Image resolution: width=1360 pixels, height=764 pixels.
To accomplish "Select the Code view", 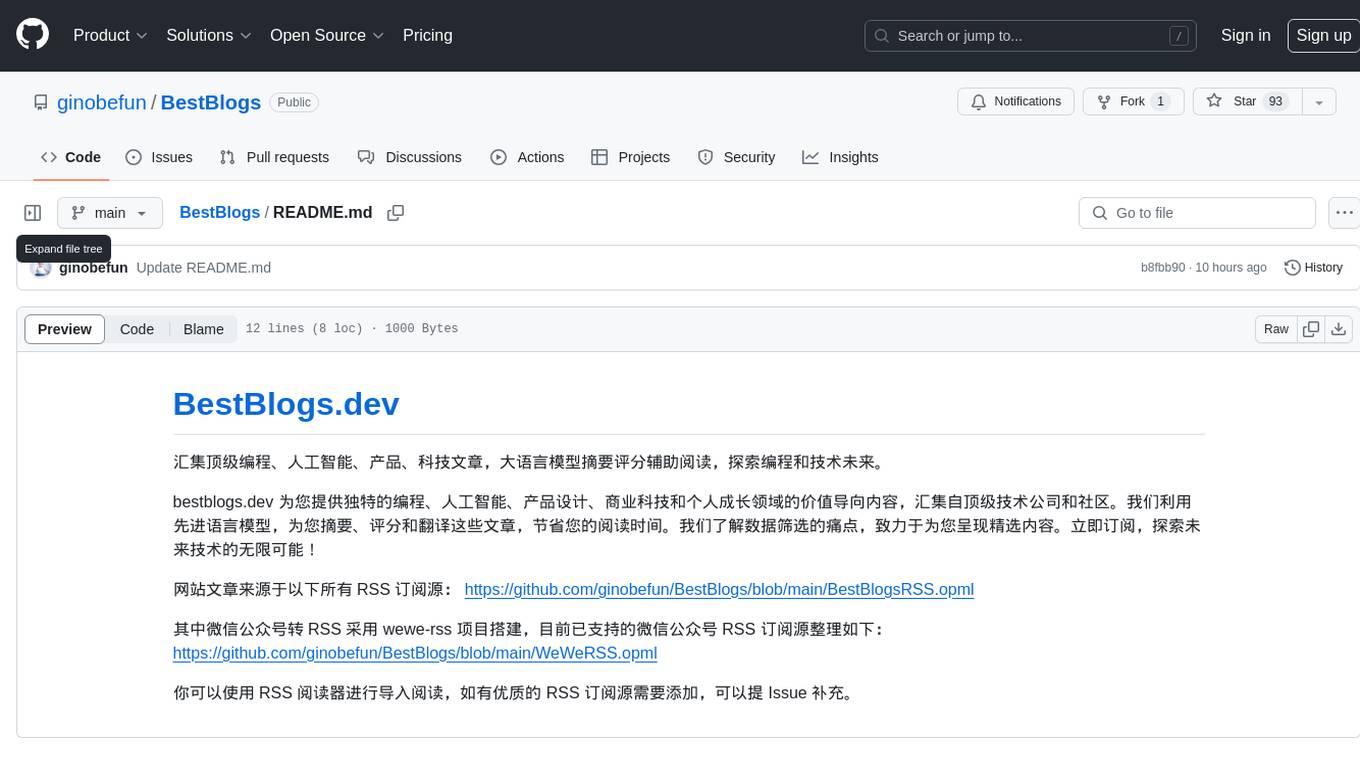I will pyautogui.click(x=137, y=329).
